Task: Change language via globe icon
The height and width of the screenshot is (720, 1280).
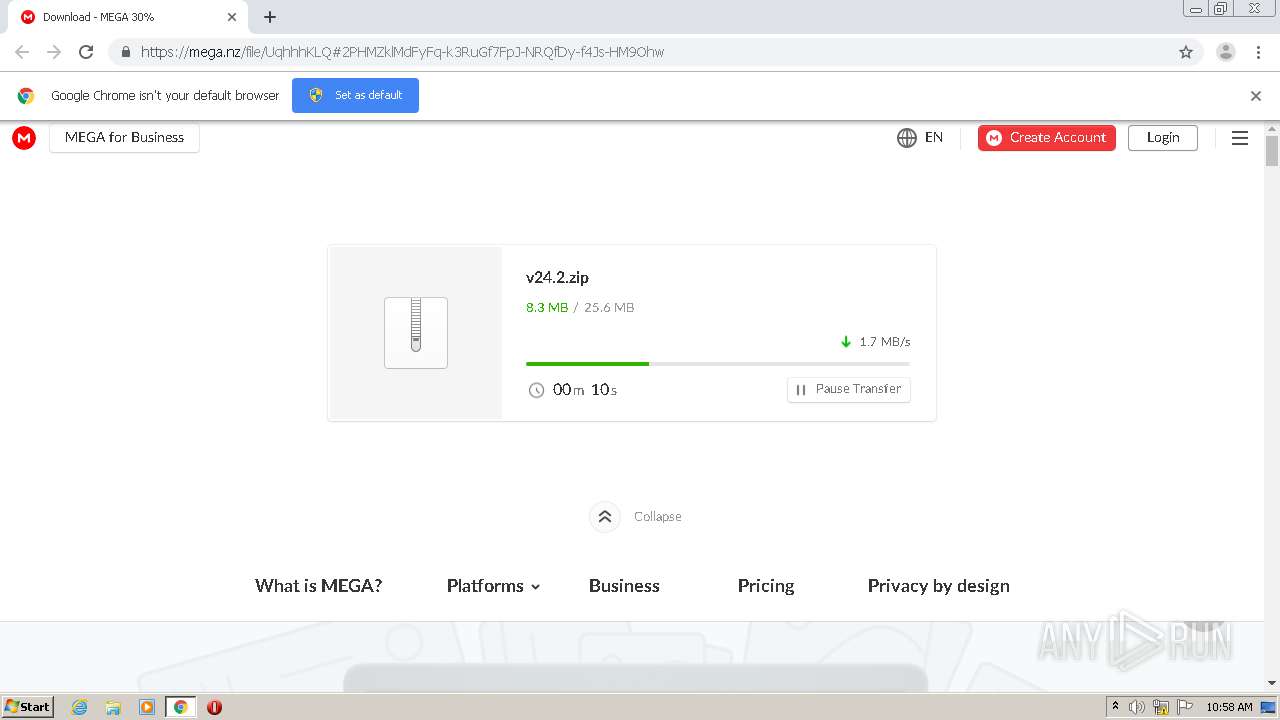Action: point(907,138)
